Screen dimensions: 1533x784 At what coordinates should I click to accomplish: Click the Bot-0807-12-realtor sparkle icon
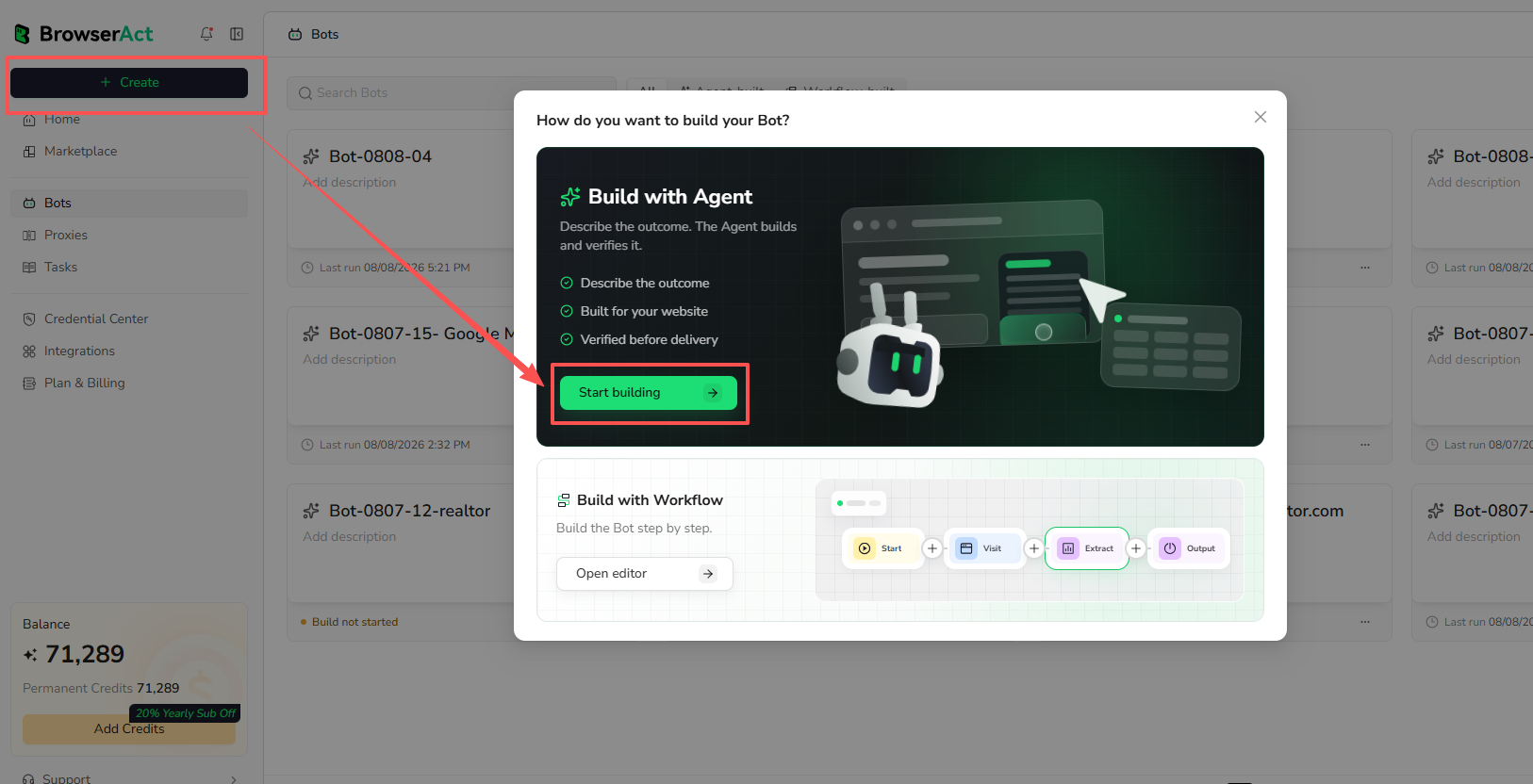tap(311, 511)
